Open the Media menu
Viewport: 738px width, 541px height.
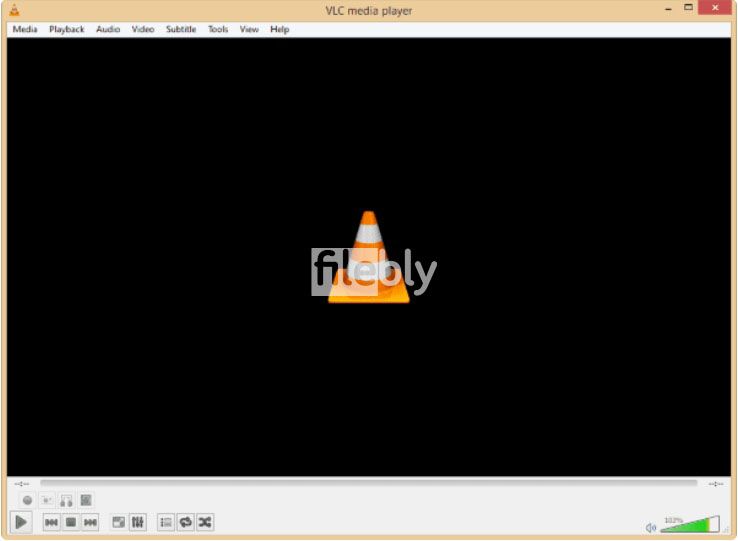point(24,29)
